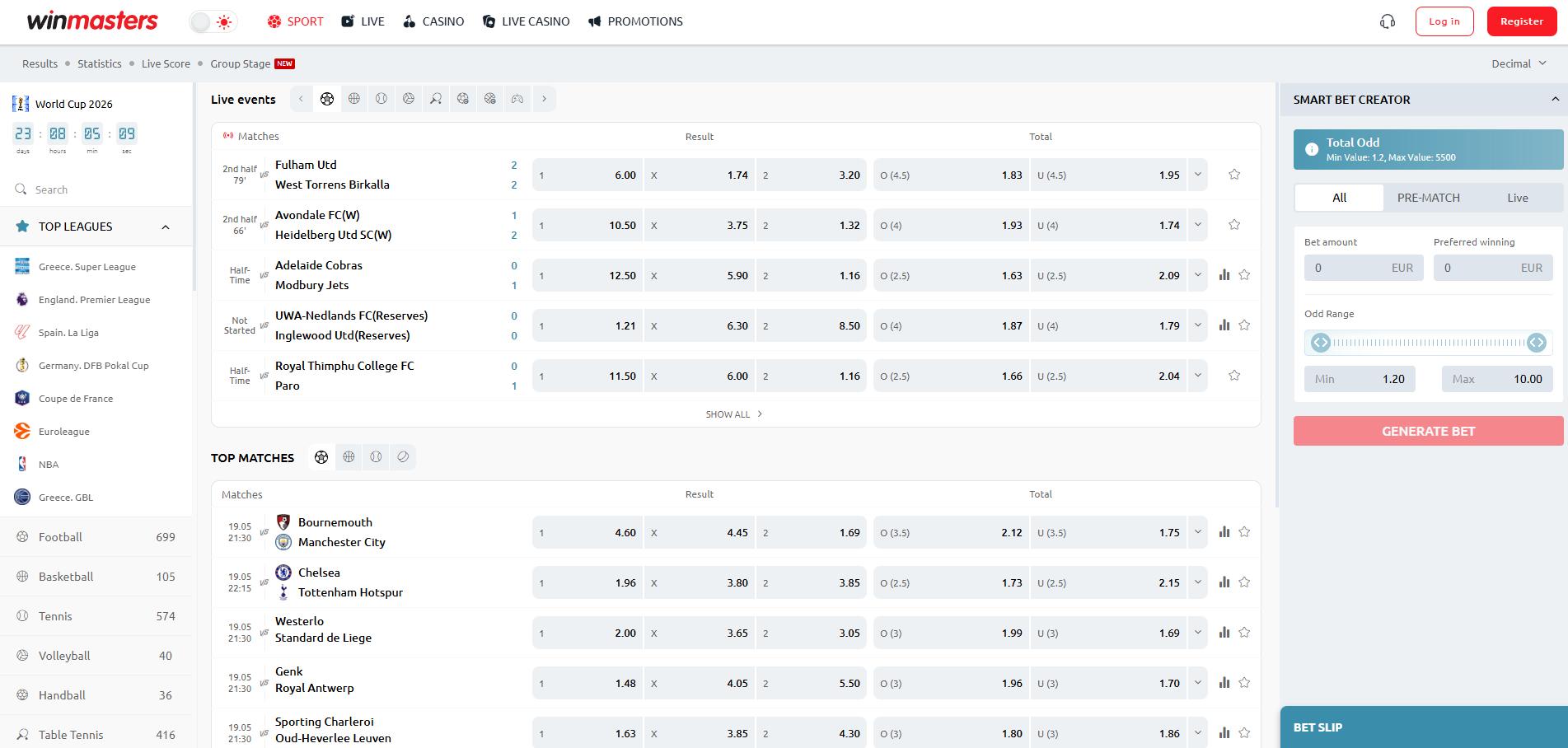Viewport: 1568px width, 748px height.
Task: Expand more markets for Fulham Utd match
Action: click(x=1198, y=175)
